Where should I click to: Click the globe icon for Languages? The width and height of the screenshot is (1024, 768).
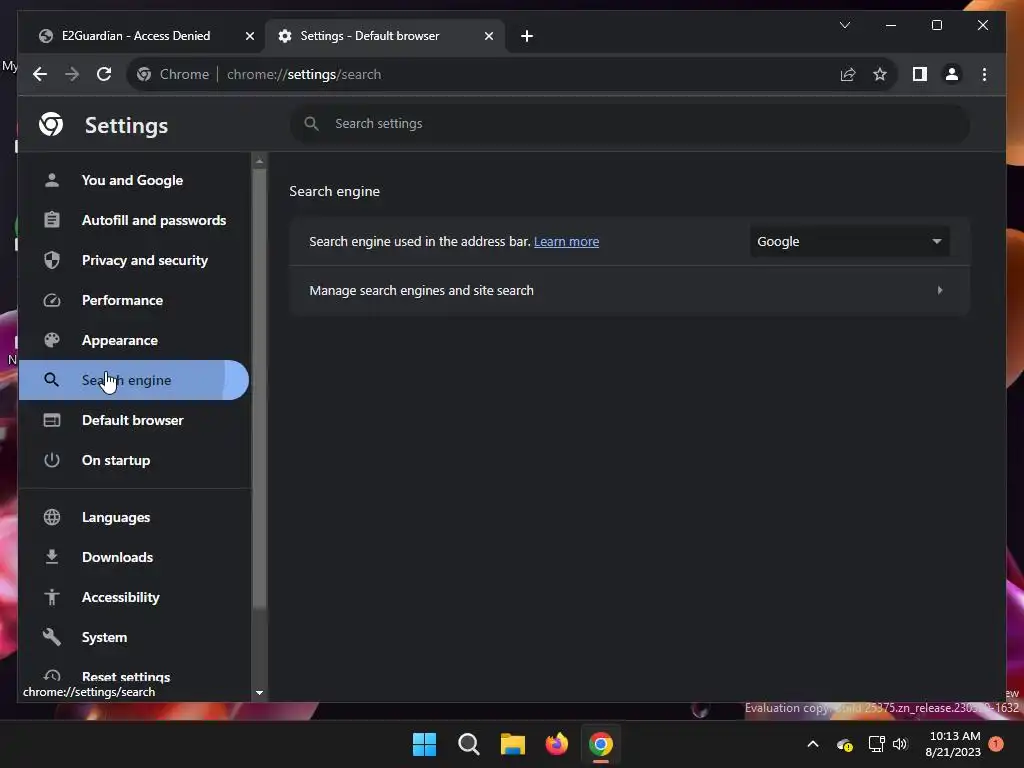pyautogui.click(x=52, y=517)
